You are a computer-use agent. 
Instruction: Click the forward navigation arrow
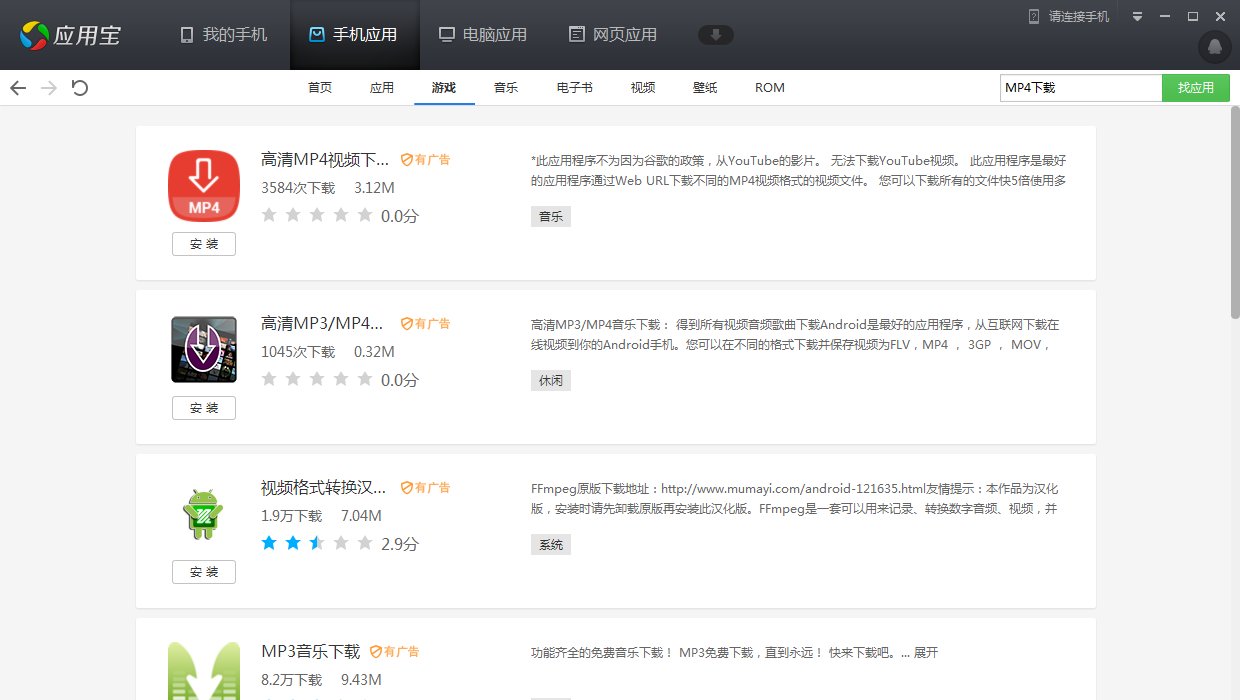48,88
